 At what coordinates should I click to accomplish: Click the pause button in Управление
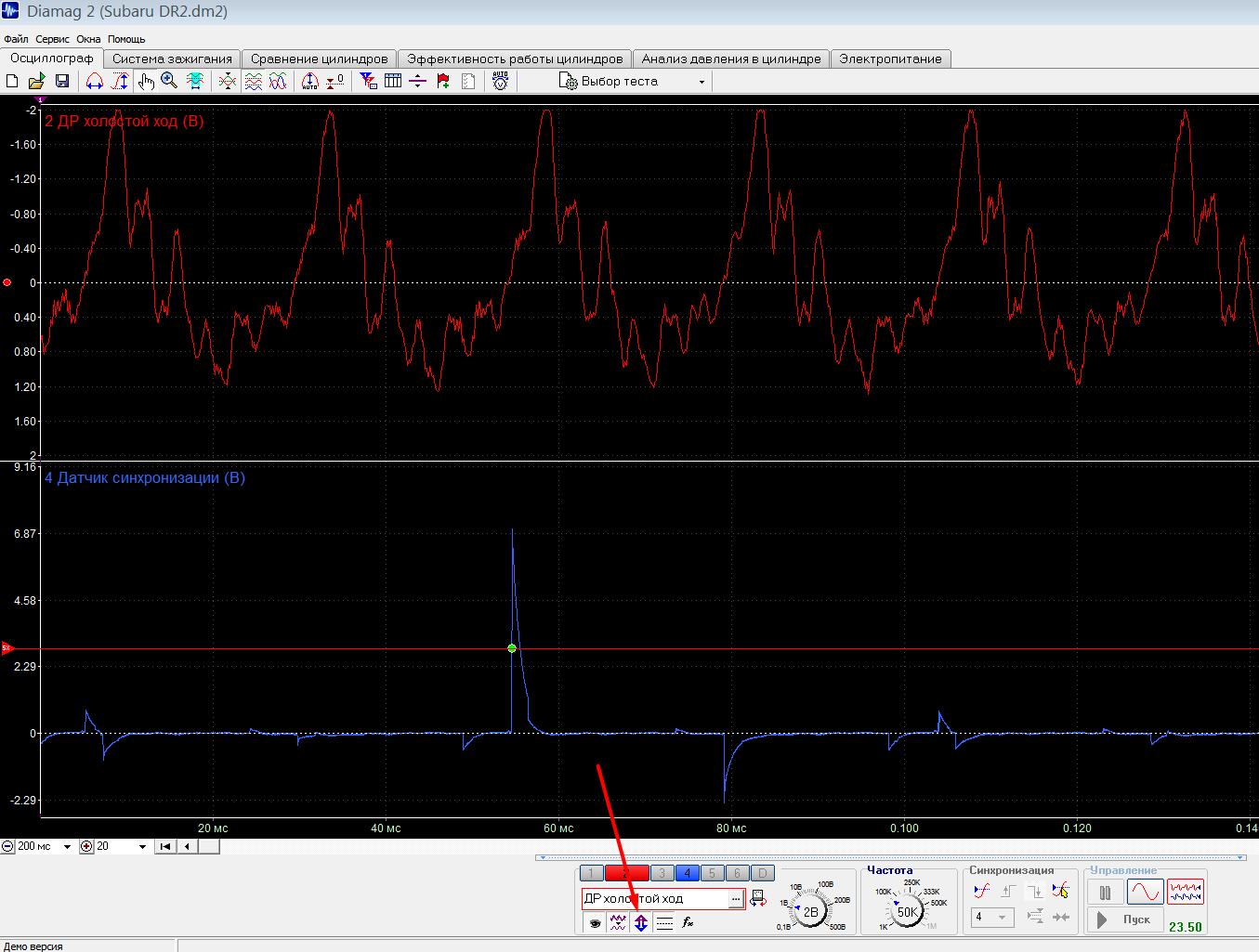(1105, 893)
